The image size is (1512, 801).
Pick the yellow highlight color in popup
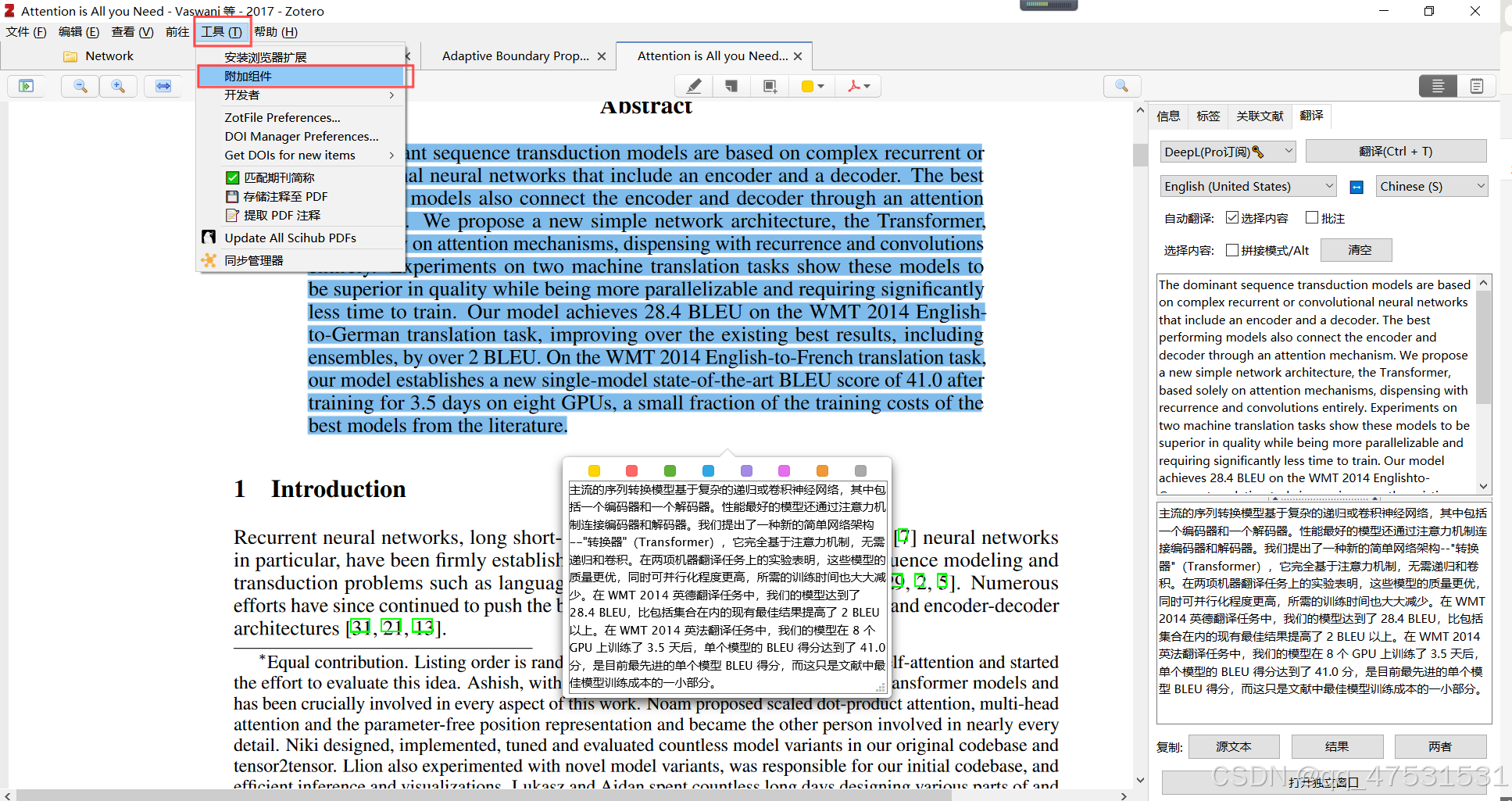pos(594,470)
